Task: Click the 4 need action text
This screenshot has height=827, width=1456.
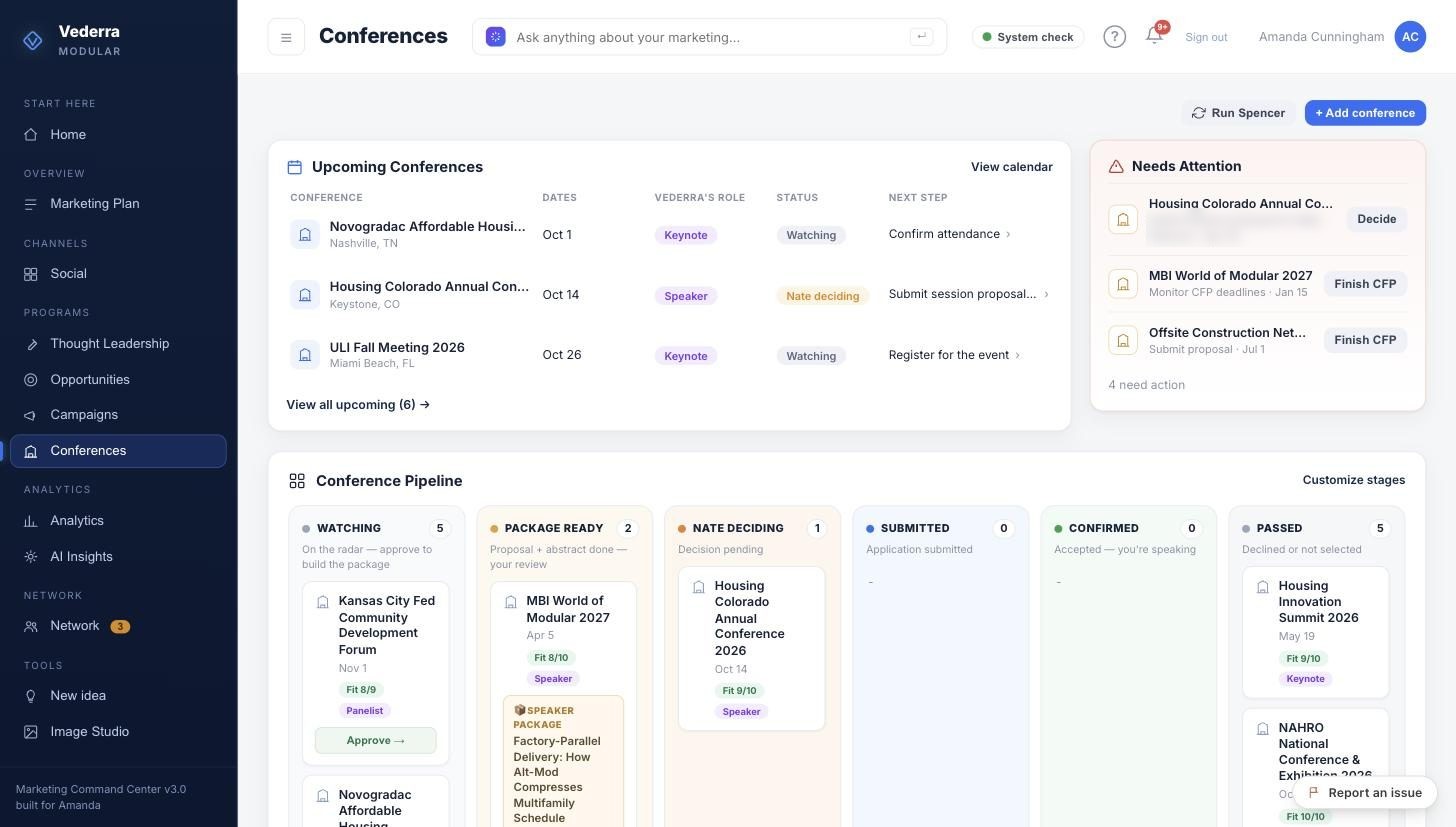Action: [x=1146, y=385]
